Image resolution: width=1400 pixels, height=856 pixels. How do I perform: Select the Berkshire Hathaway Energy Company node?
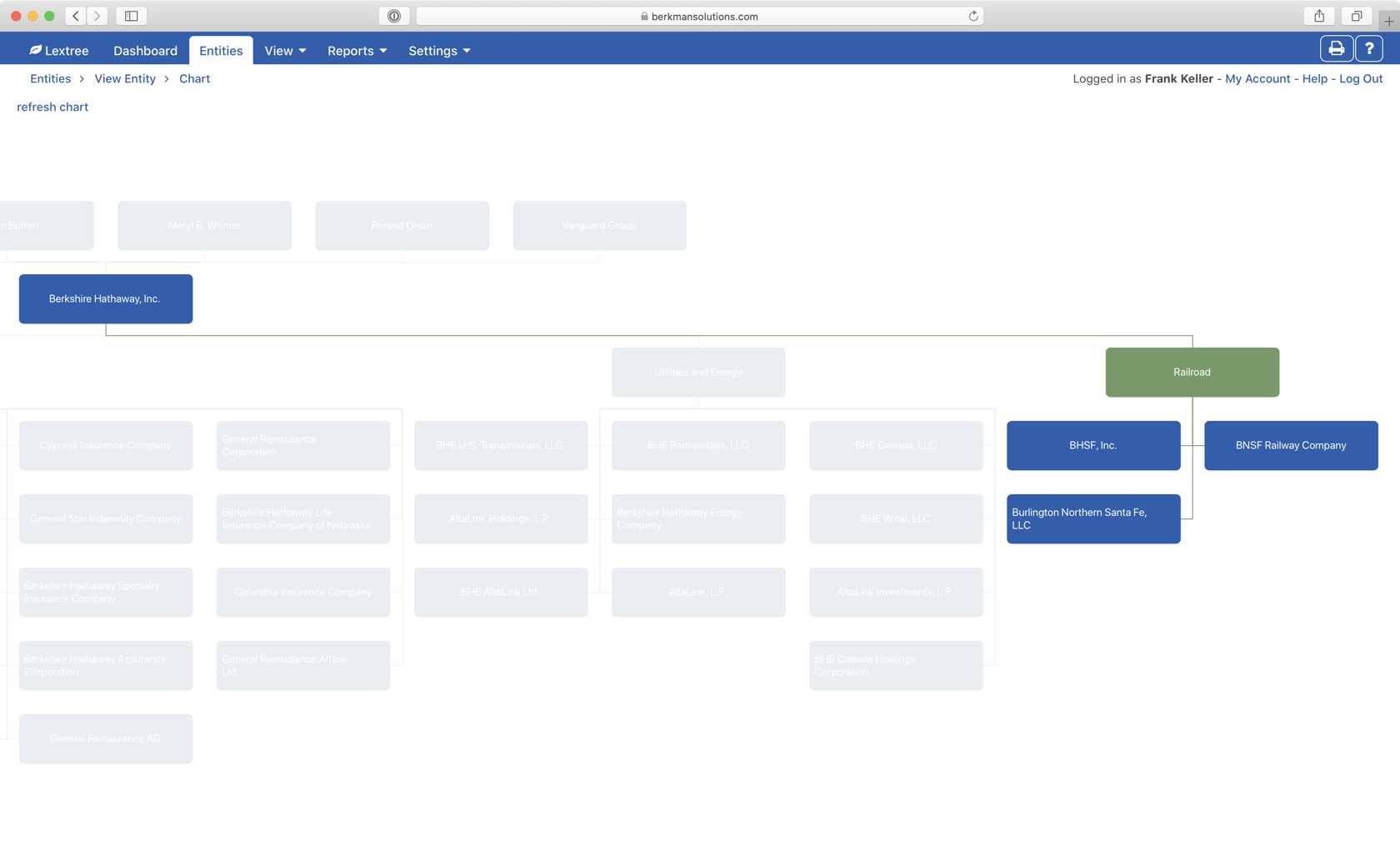tap(698, 518)
